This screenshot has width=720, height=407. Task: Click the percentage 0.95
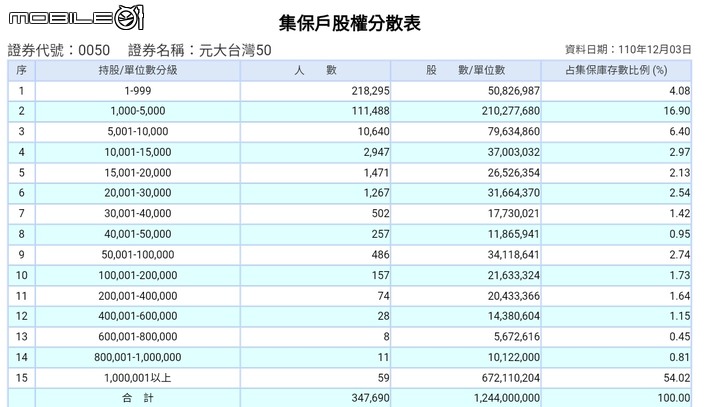pyautogui.click(x=680, y=234)
